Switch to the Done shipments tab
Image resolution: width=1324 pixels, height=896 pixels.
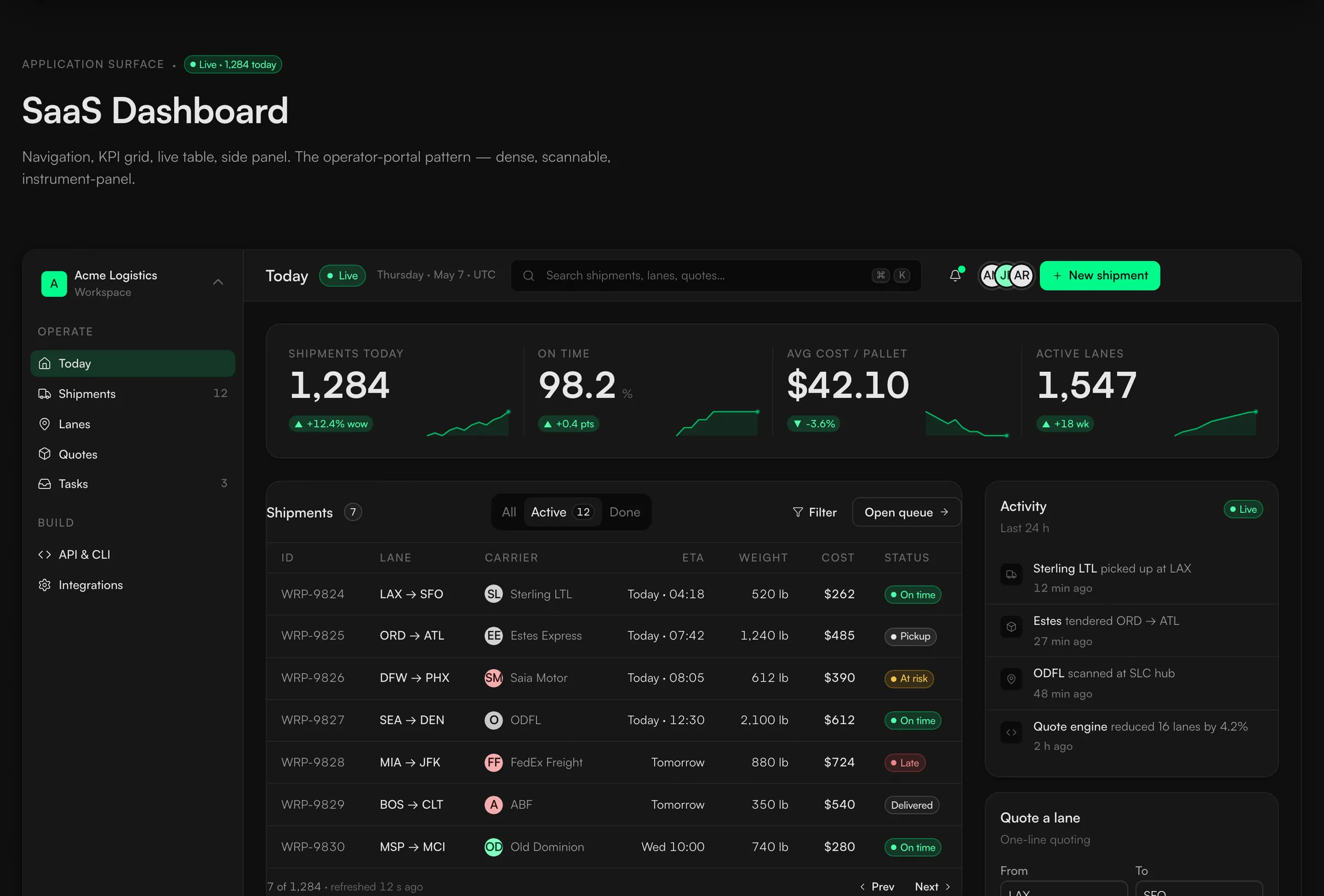click(x=624, y=512)
